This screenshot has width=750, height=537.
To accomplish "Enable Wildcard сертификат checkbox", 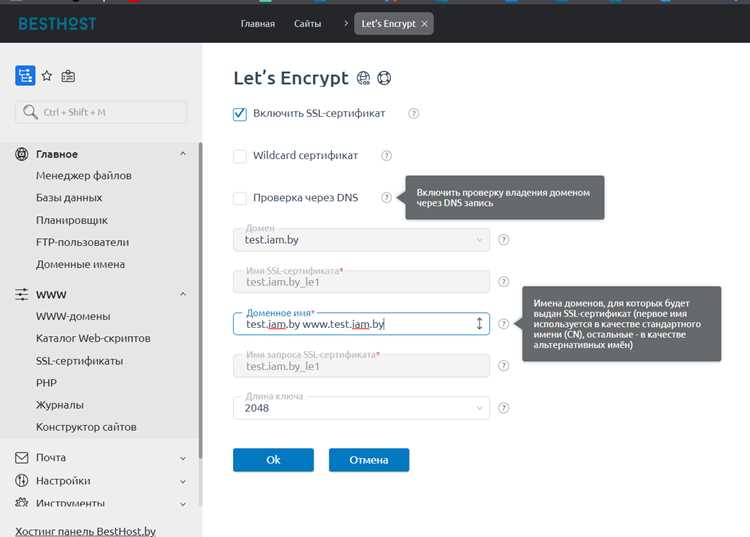I will tap(240, 156).
